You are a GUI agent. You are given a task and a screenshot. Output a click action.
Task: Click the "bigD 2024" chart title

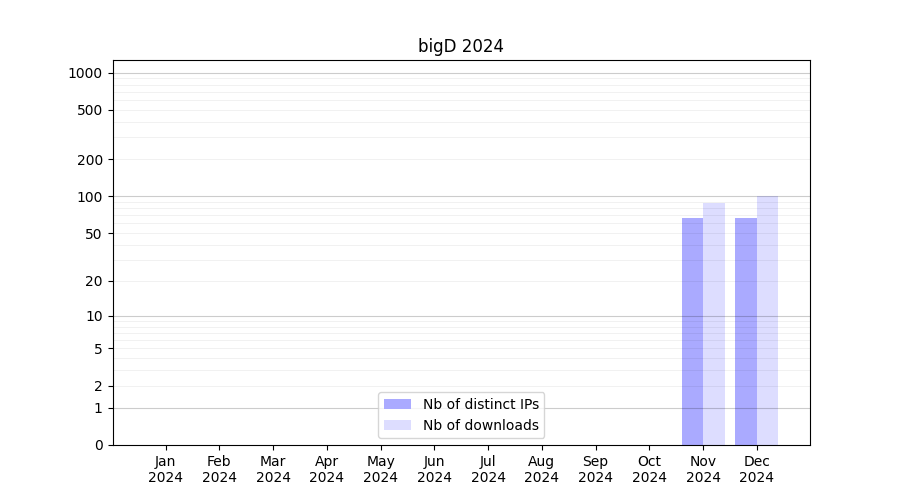461,46
